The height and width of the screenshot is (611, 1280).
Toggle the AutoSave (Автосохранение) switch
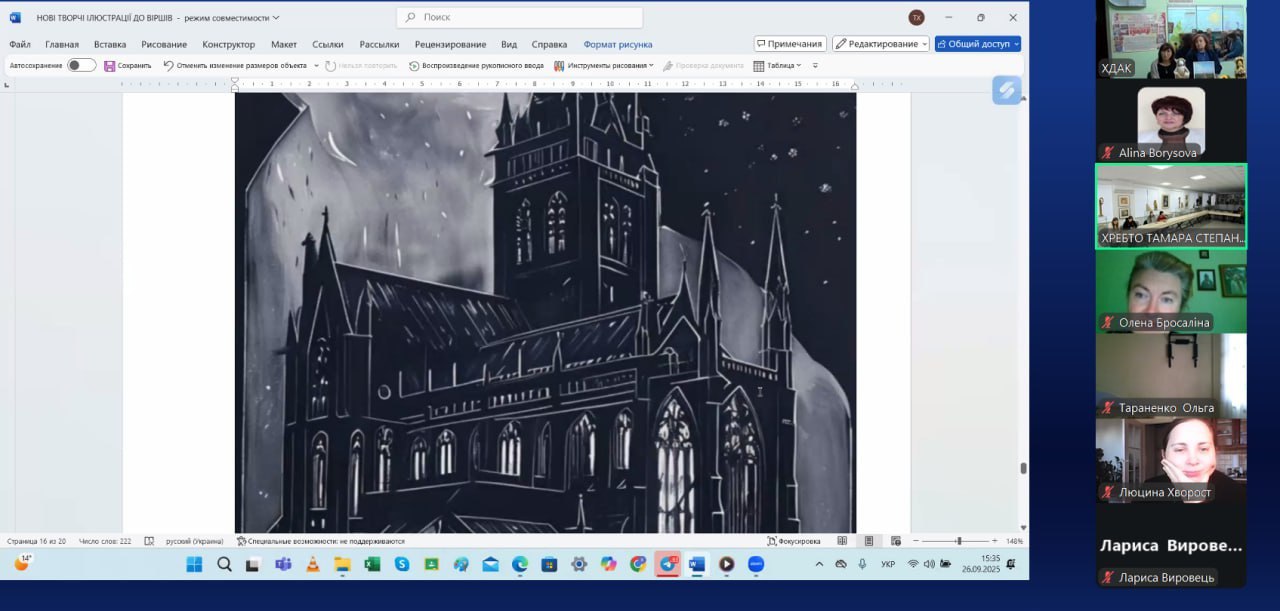click(x=81, y=66)
